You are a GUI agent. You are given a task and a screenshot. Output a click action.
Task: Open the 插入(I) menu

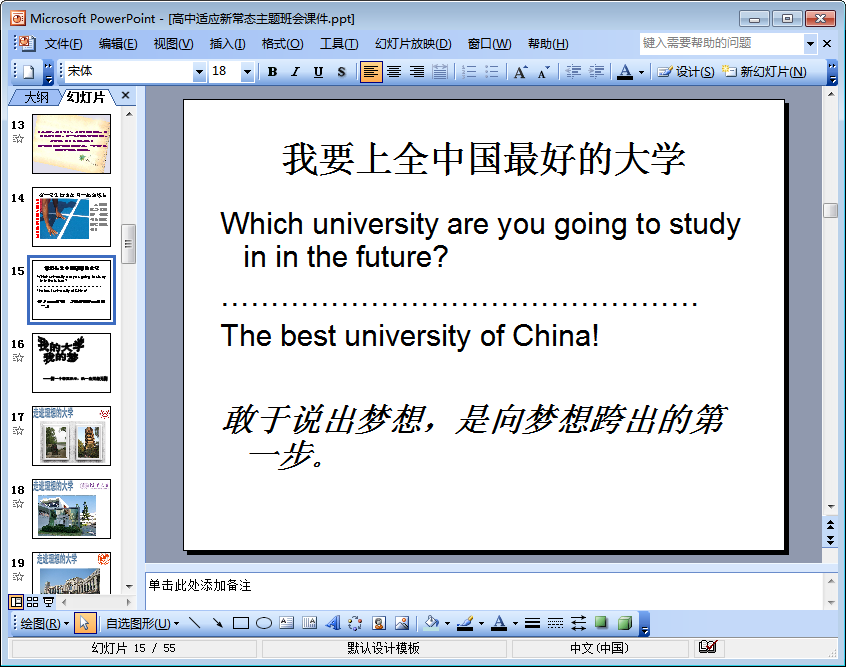[x=227, y=44]
